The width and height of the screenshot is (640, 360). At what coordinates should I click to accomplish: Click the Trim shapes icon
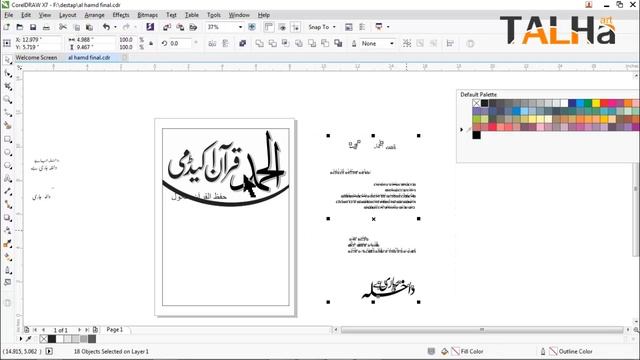[273, 43]
